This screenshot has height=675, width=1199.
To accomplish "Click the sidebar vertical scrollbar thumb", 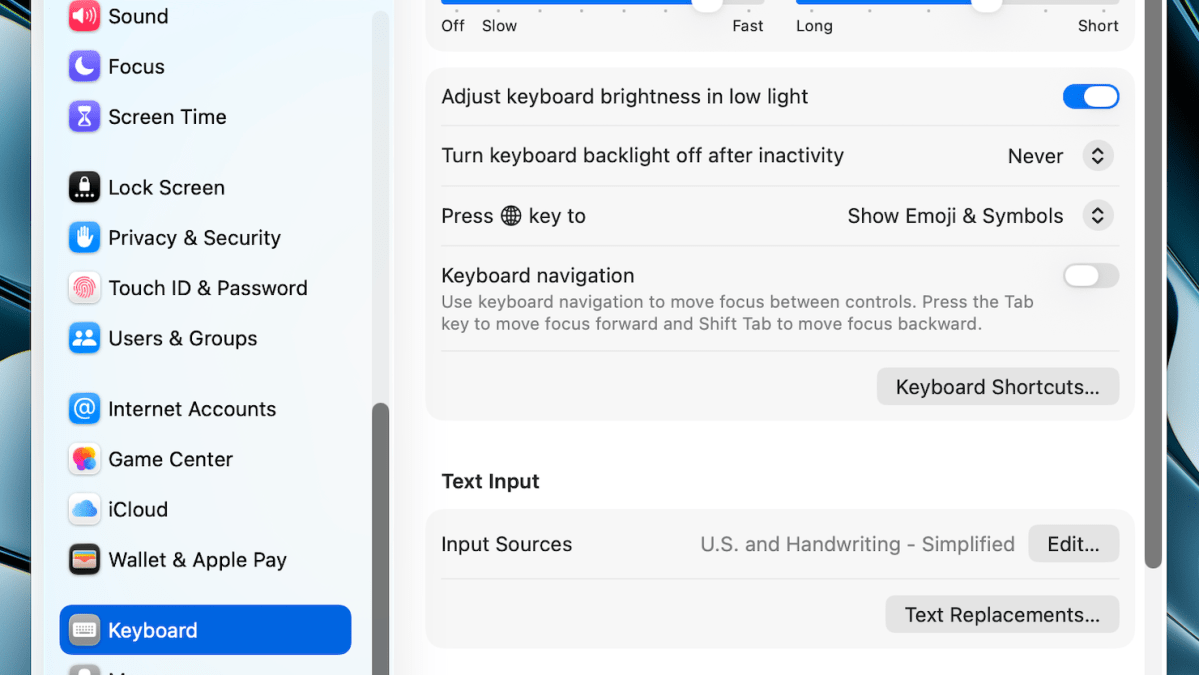I will pos(380,539).
